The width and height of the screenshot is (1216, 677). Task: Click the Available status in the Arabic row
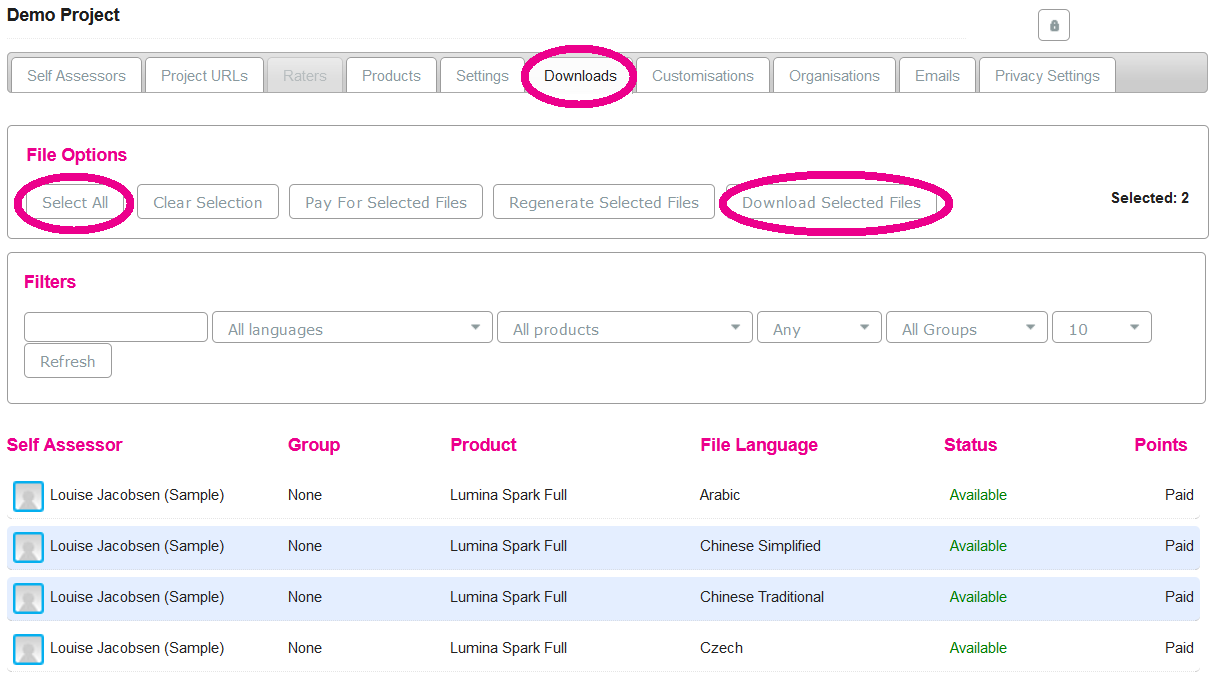tap(978, 495)
